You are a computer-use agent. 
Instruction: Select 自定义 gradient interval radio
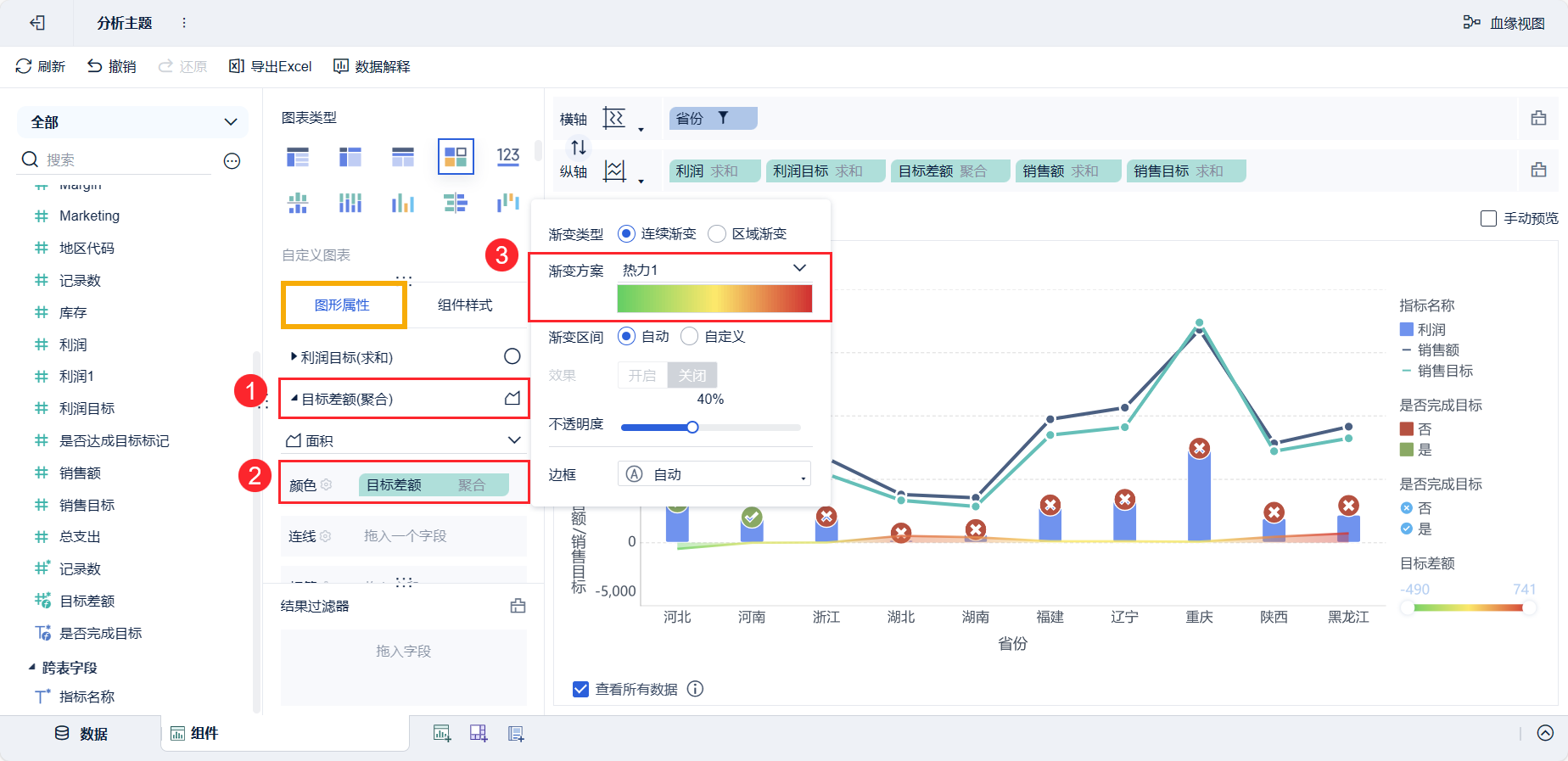pos(690,336)
